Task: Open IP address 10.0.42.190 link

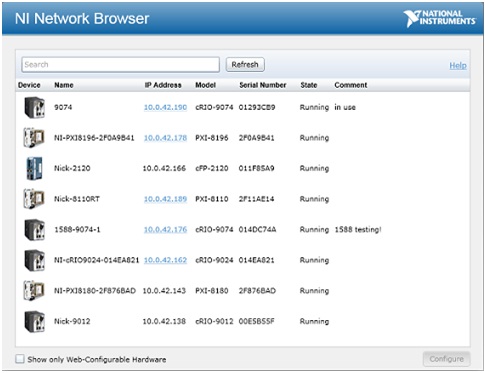Action: click(x=165, y=107)
